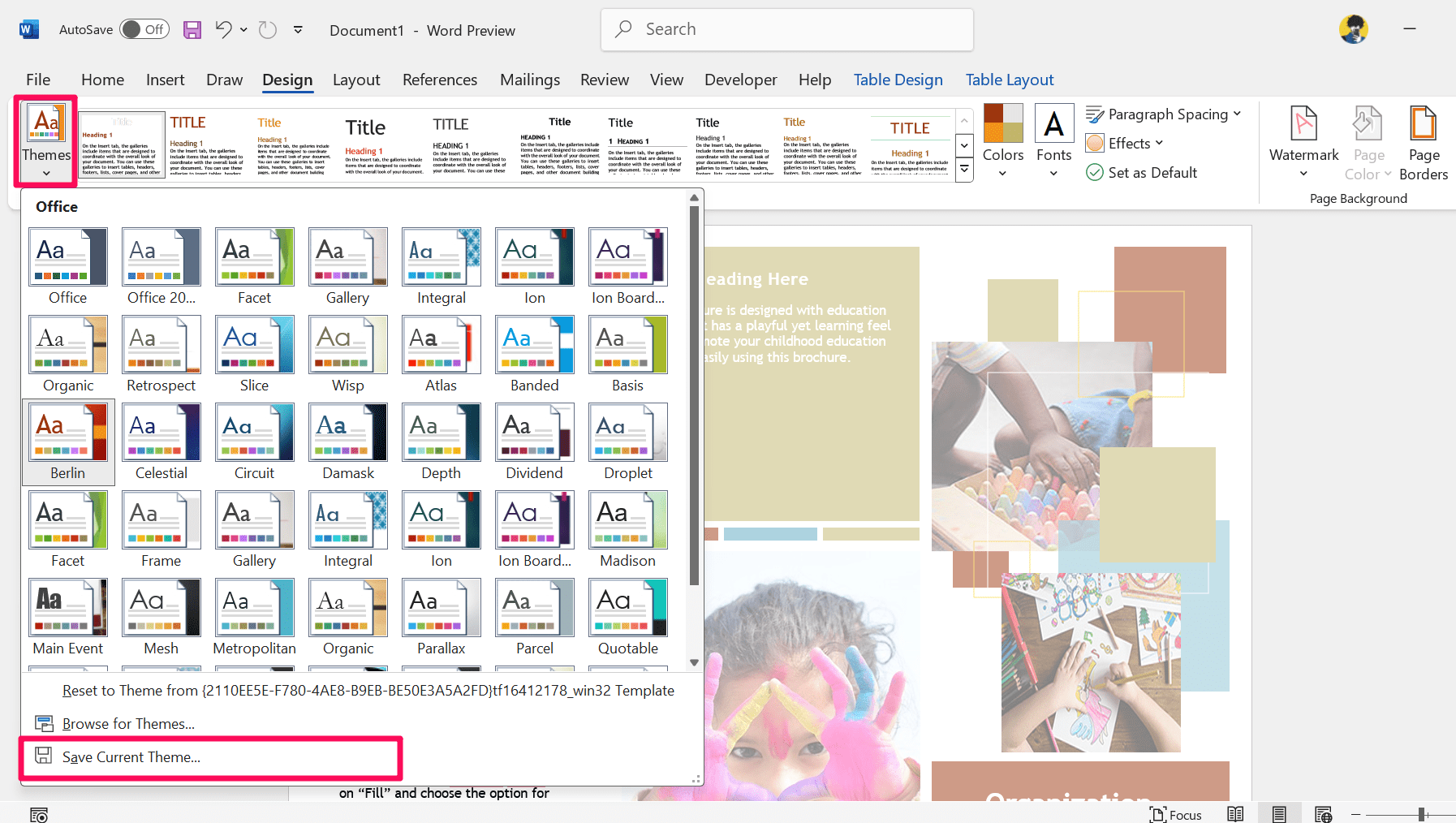Screen dimensions: 1456x823
Task: Click the themes gallery scrollbar thumb
Action: (694, 394)
